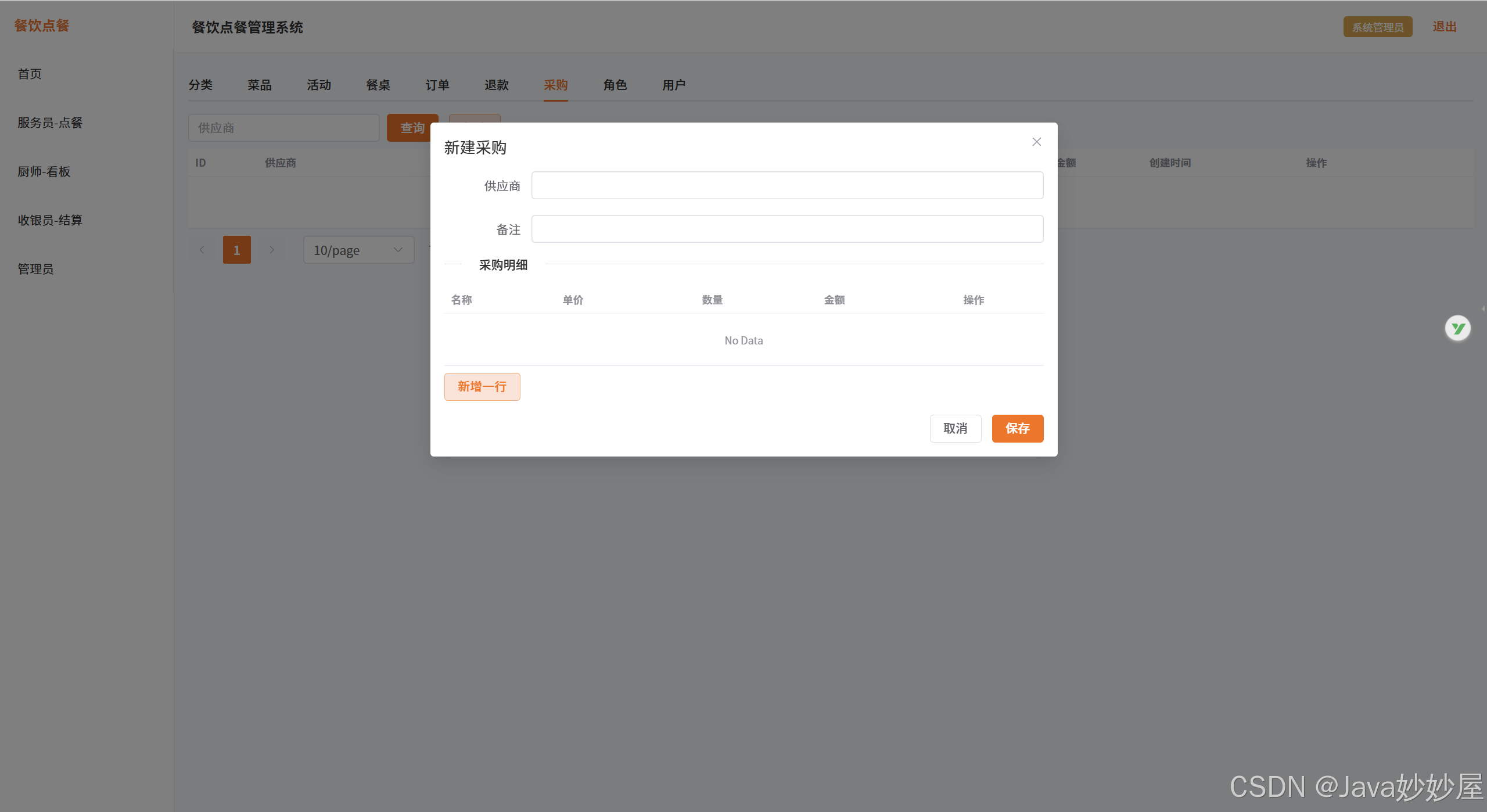Expand the 10/page size dropdown
Image resolution: width=1487 pixels, height=812 pixels.
pos(358,250)
